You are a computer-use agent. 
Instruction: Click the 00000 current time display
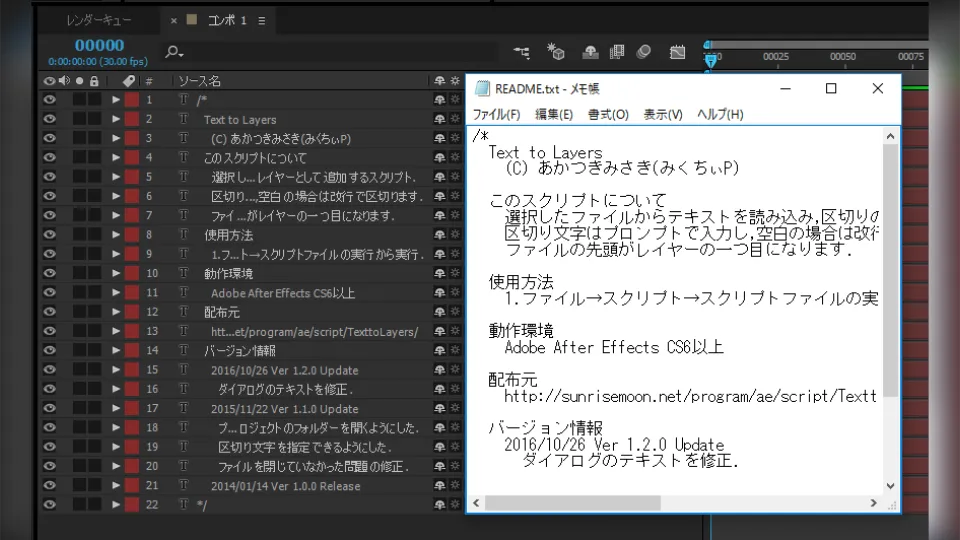pyautogui.click(x=99, y=45)
